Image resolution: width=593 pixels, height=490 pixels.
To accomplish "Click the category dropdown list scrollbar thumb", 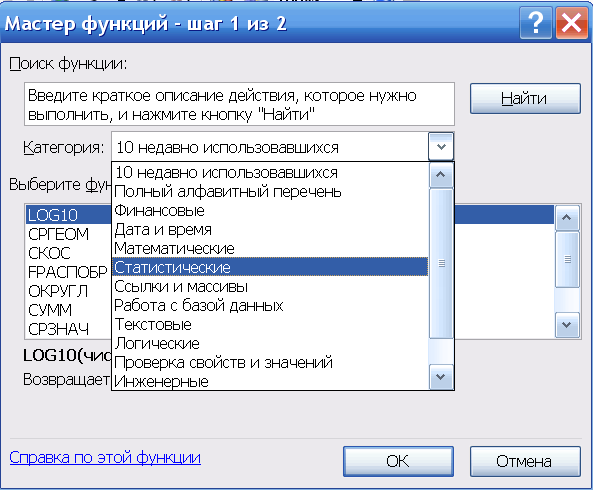I will (x=441, y=263).
